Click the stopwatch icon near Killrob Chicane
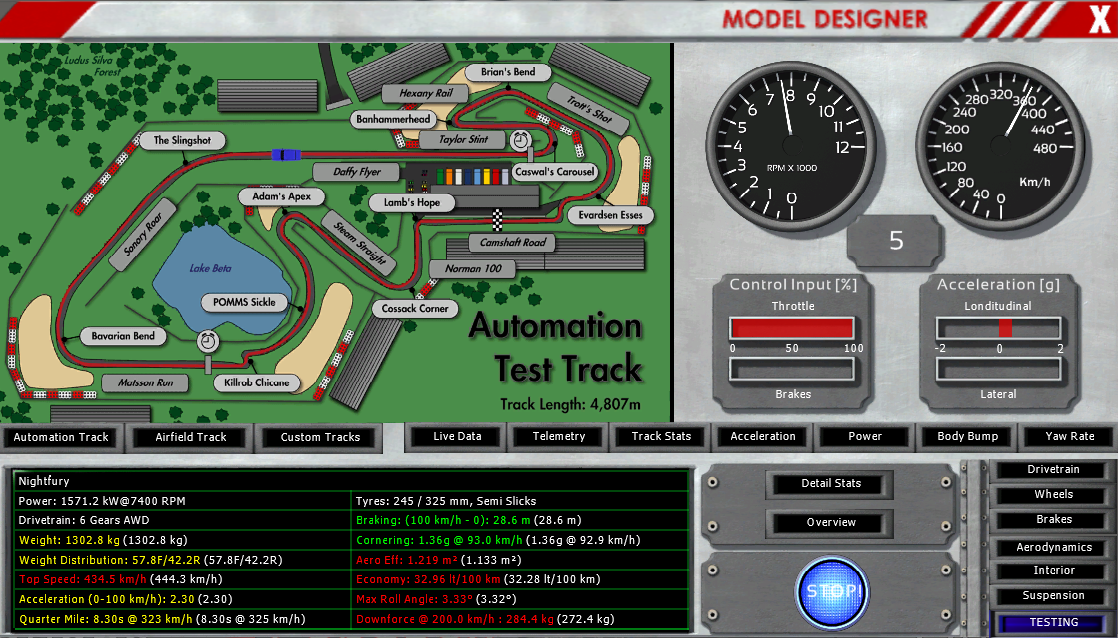 (x=207, y=341)
